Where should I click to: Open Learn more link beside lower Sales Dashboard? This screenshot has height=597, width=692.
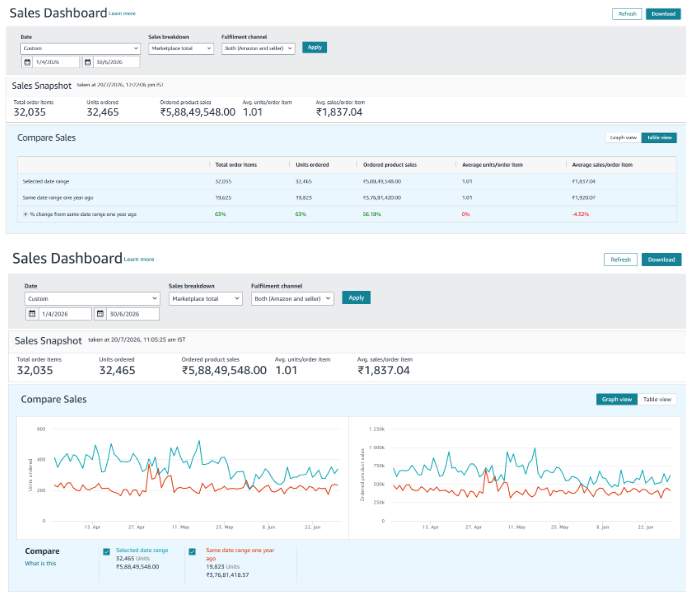(x=139, y=259)
